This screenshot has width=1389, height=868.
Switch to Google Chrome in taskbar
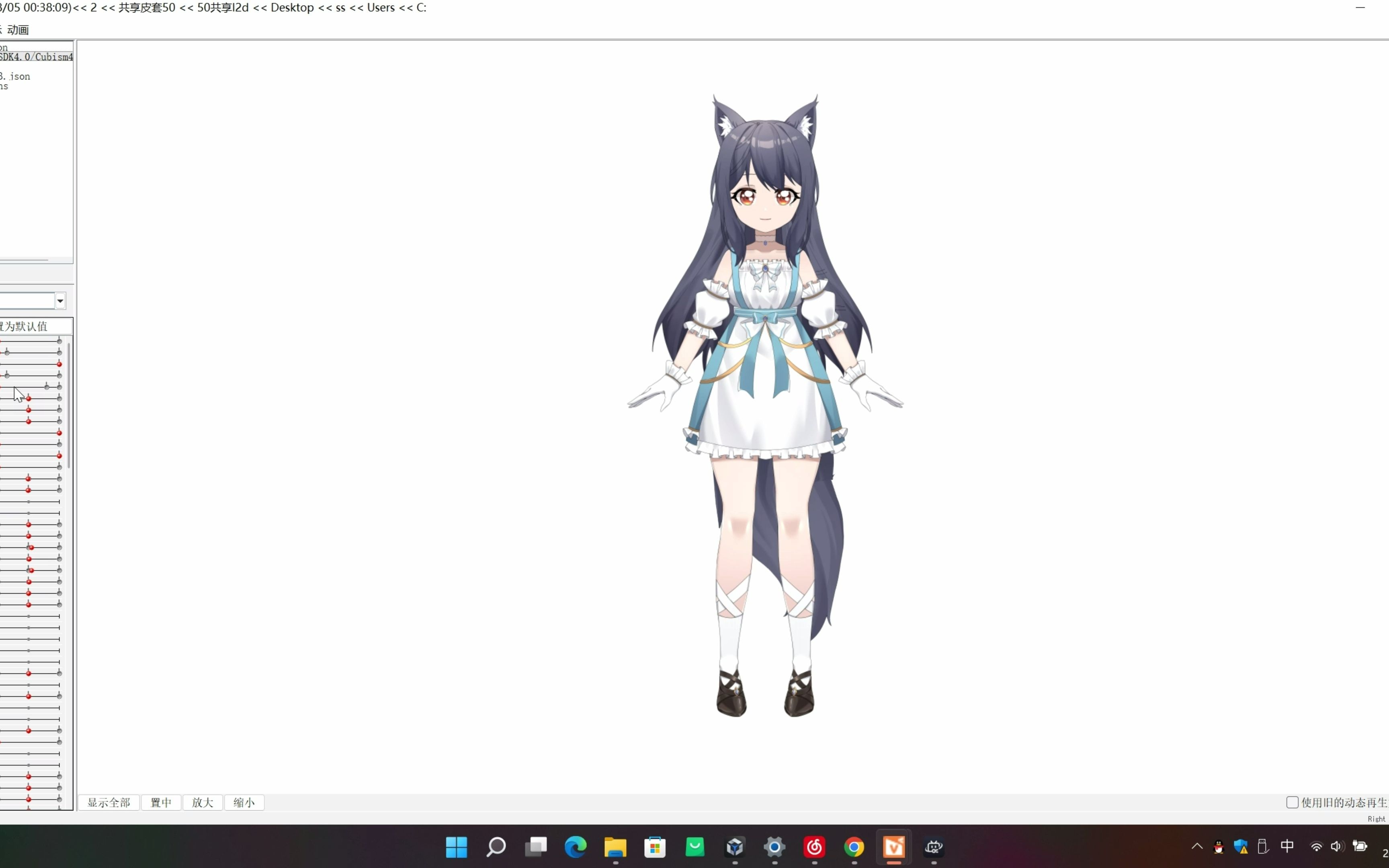(854, 847)
